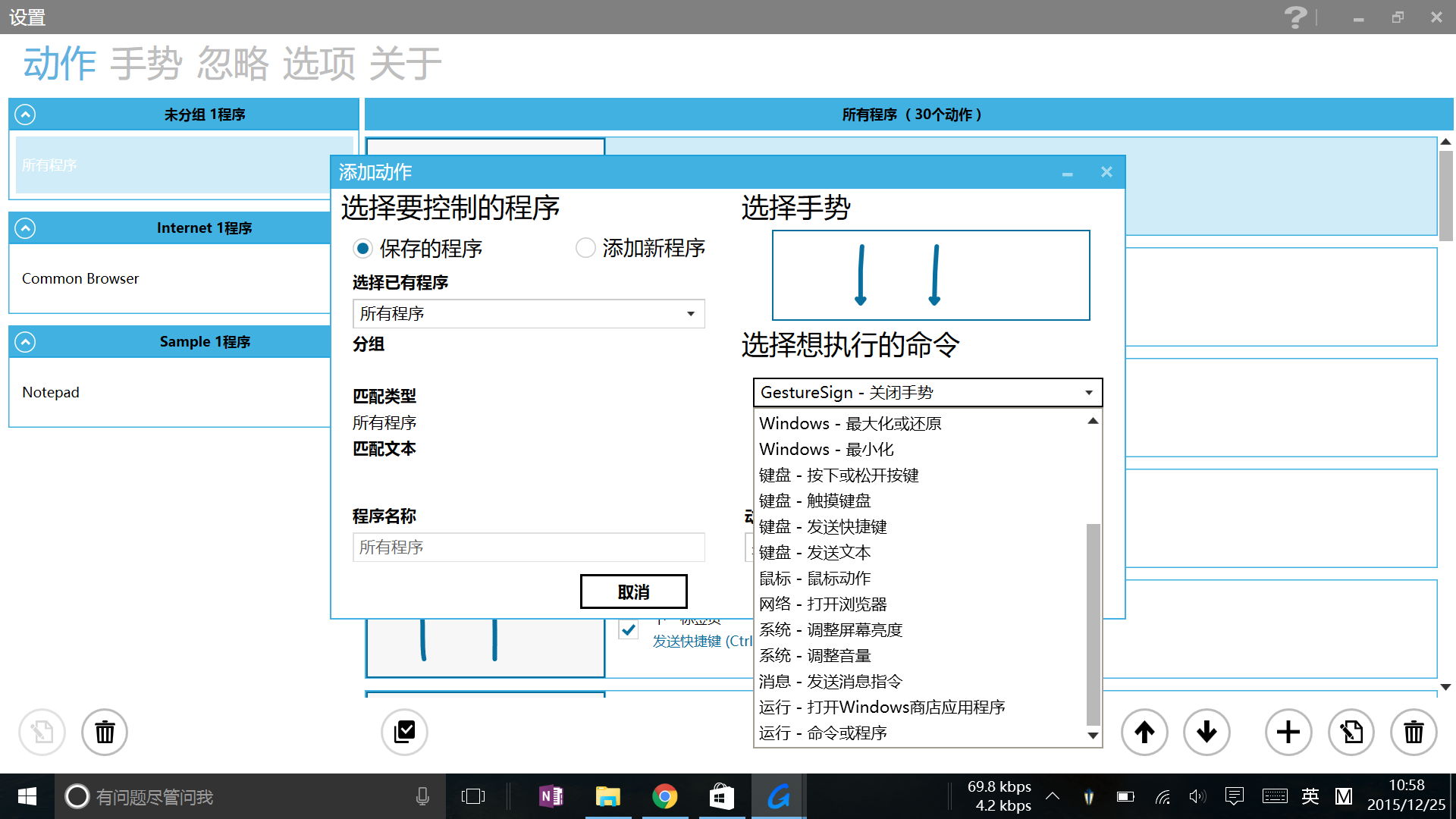1456x819 pixels.
Task: Click the edit action icon button
Action: [1351, 732]
